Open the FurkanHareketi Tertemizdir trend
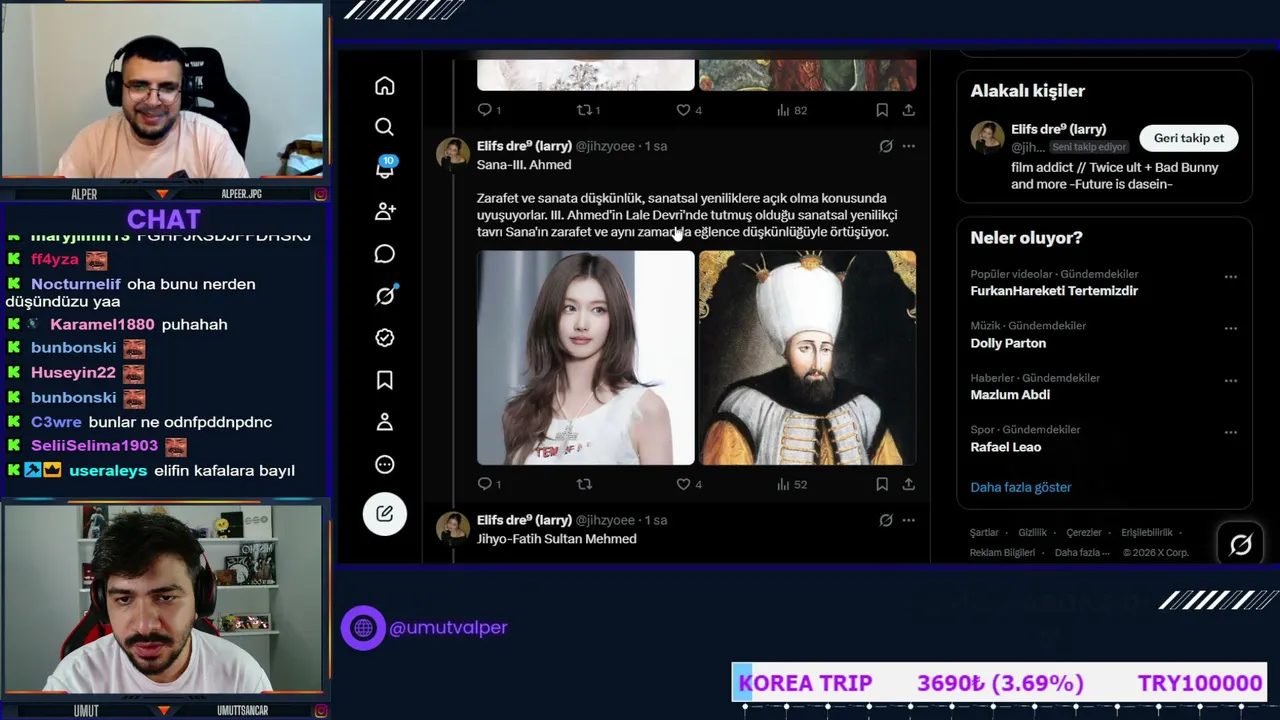 pos(1054,291)
